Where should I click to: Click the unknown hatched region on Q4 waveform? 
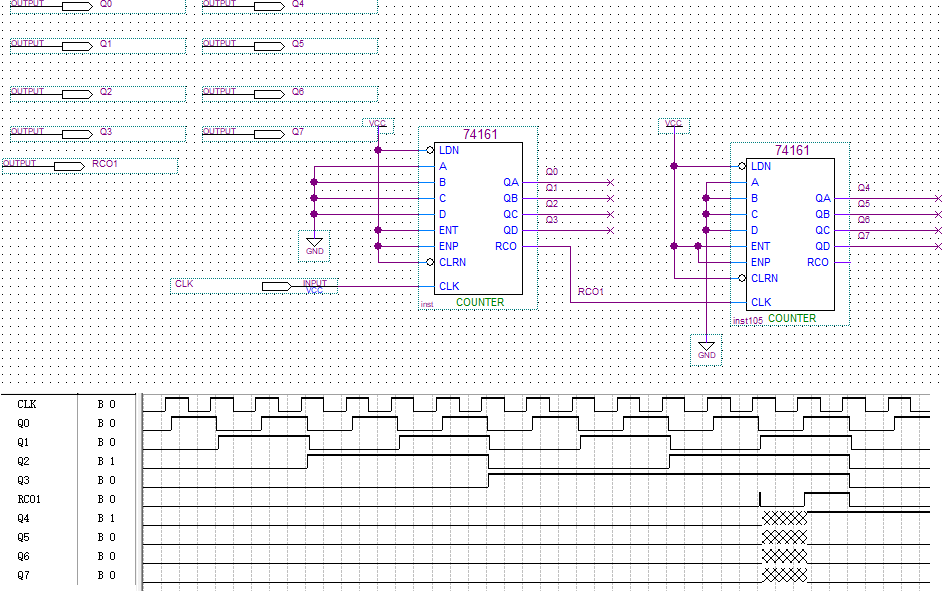point(784,518)
